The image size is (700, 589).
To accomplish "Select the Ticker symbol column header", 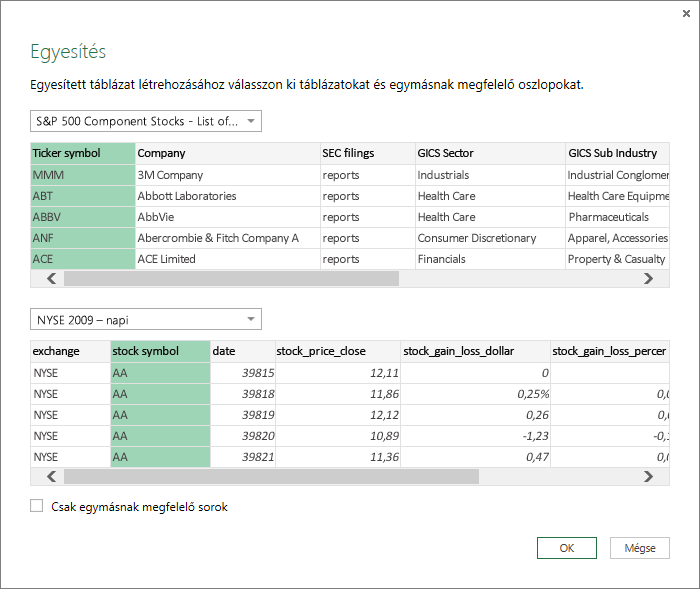I will tap(83, 153).
